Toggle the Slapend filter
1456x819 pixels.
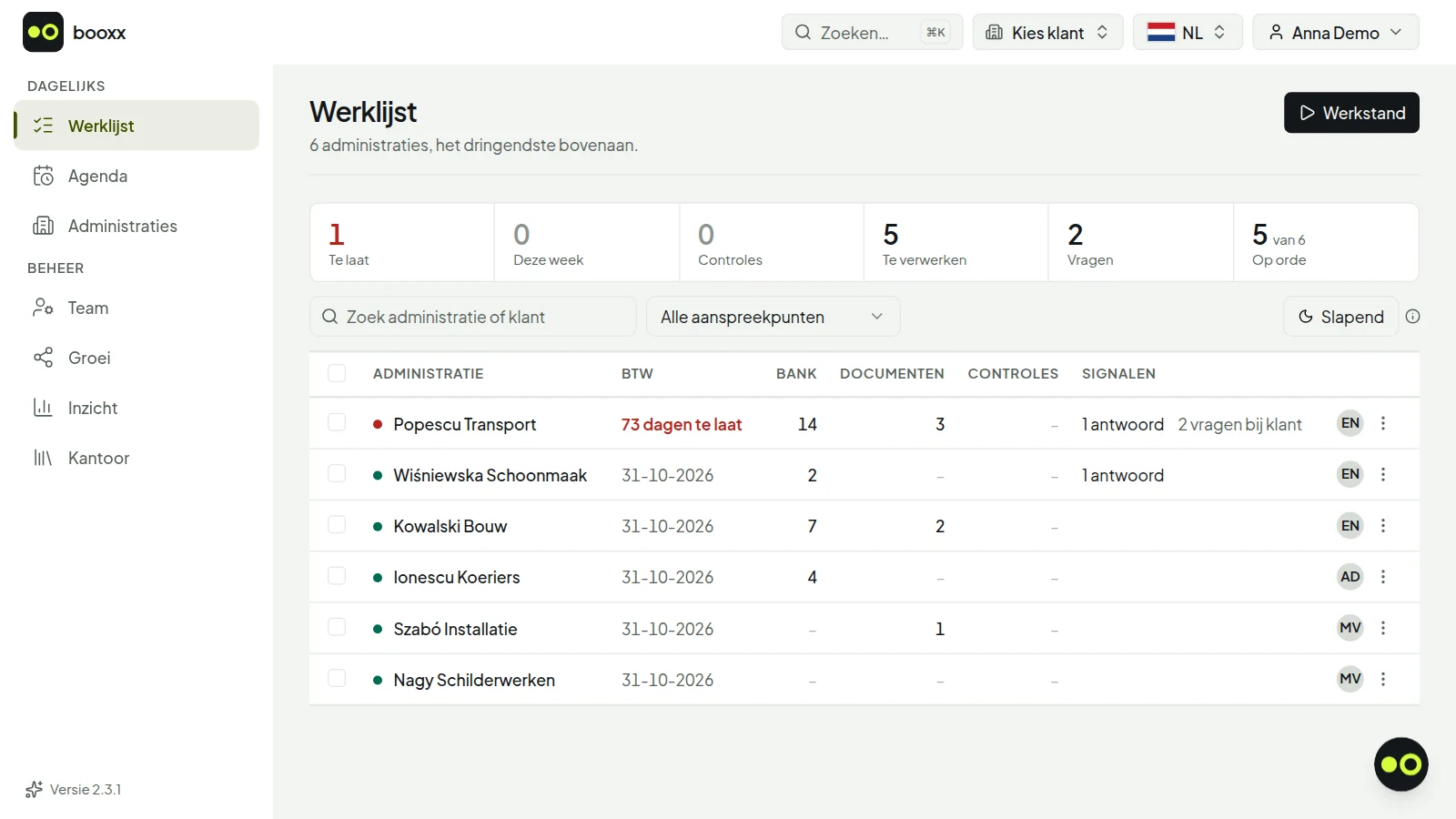click(x=1340, y=317)
